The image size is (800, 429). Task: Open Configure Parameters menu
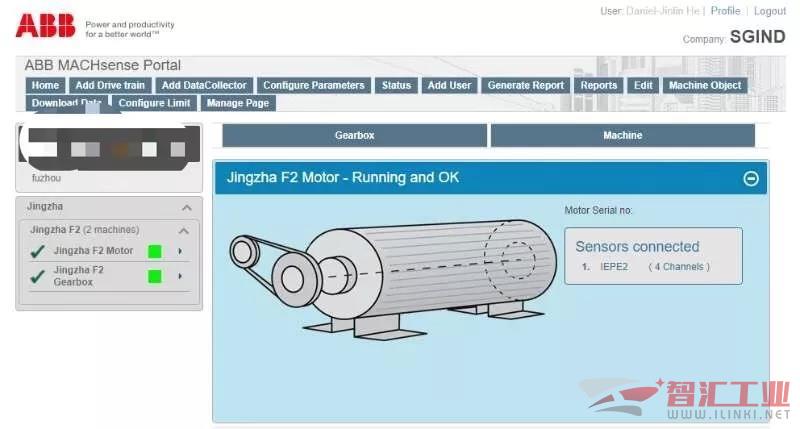(313, 86)
